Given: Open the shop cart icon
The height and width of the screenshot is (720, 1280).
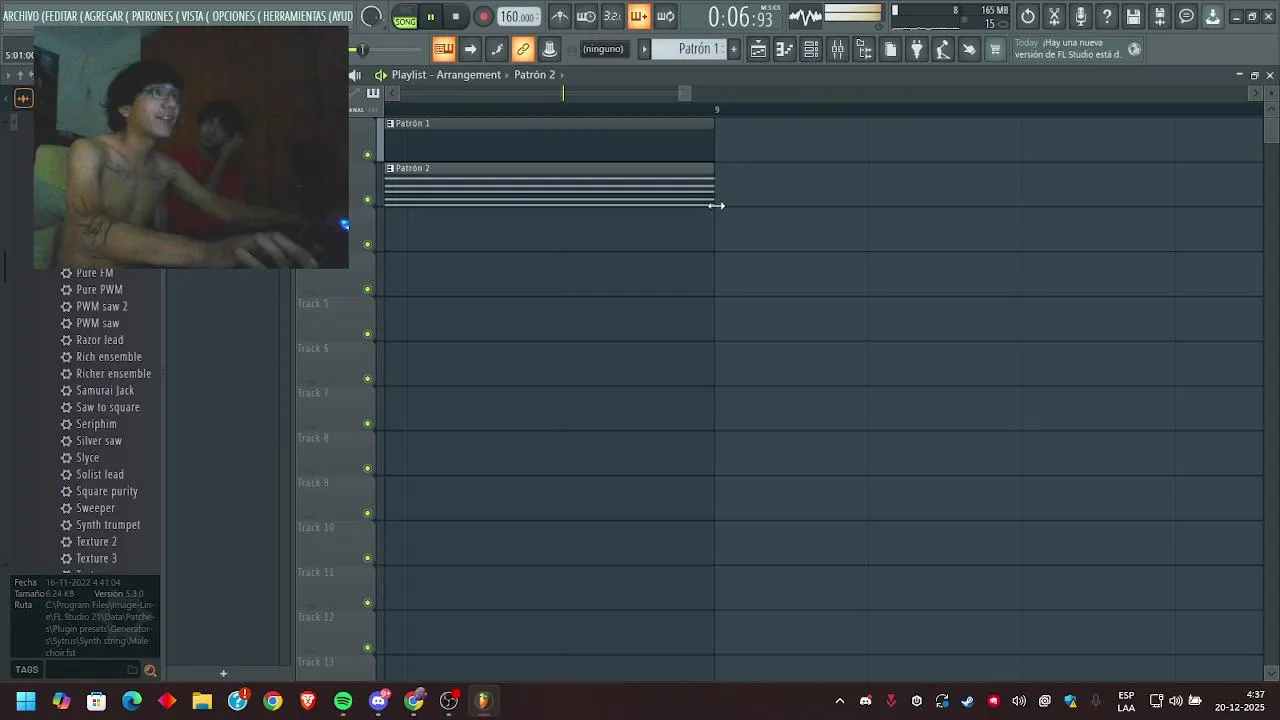Looking at the screenshot, I should coord(995,49).
